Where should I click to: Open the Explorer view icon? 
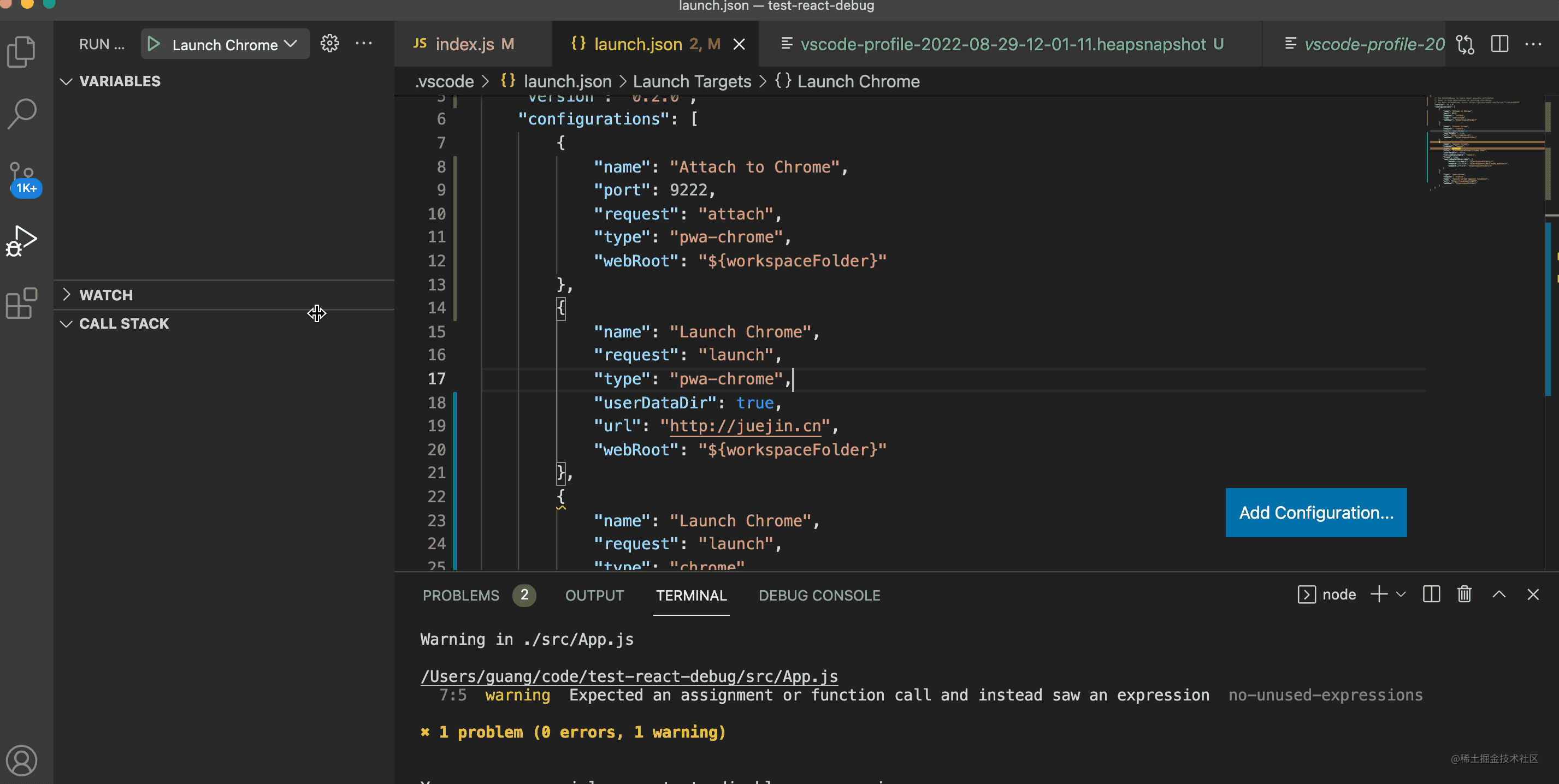22,51
